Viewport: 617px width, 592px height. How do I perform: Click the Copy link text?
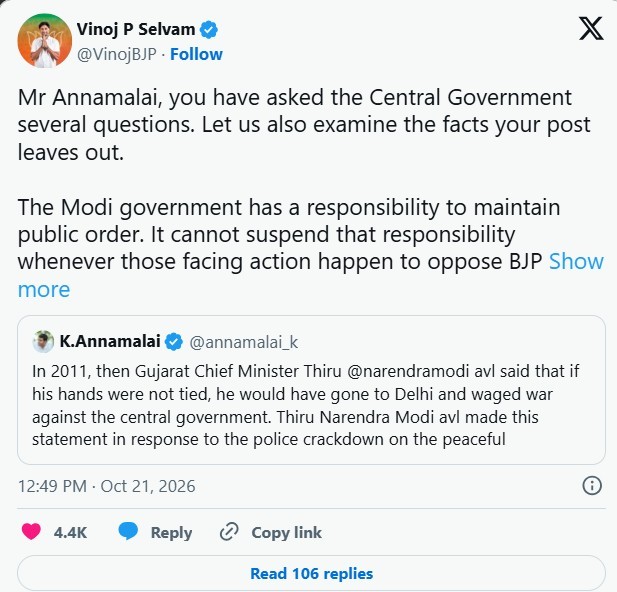(286, 533)
